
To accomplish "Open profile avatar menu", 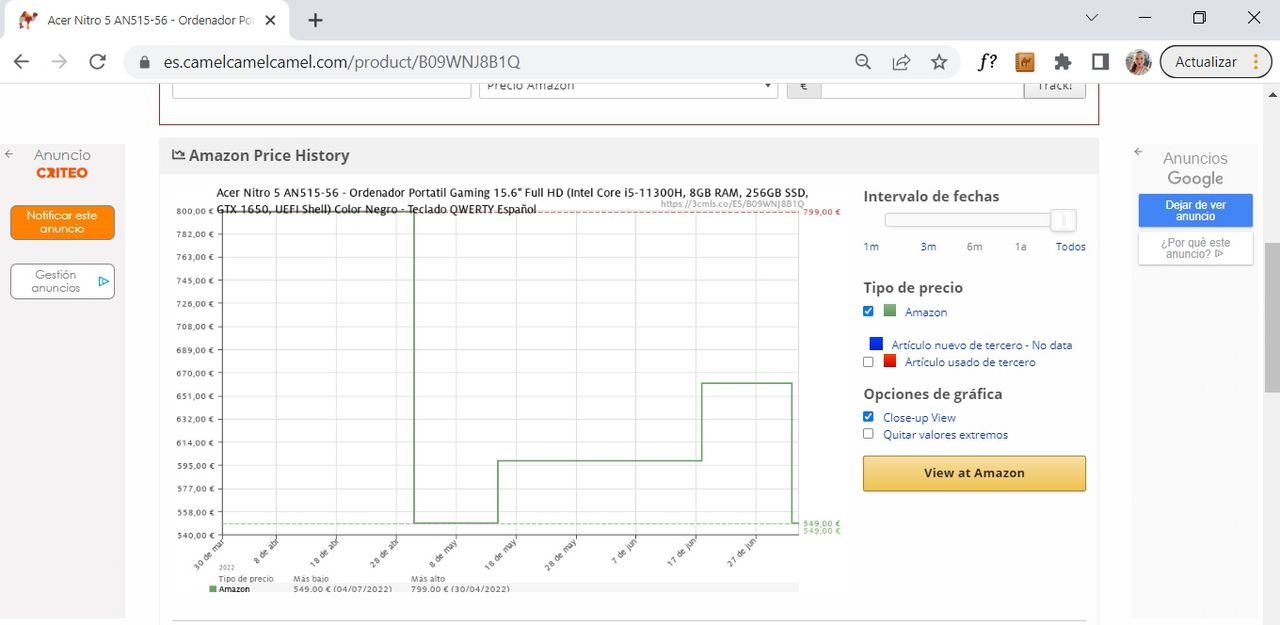I will click(x=1138, y=62).
